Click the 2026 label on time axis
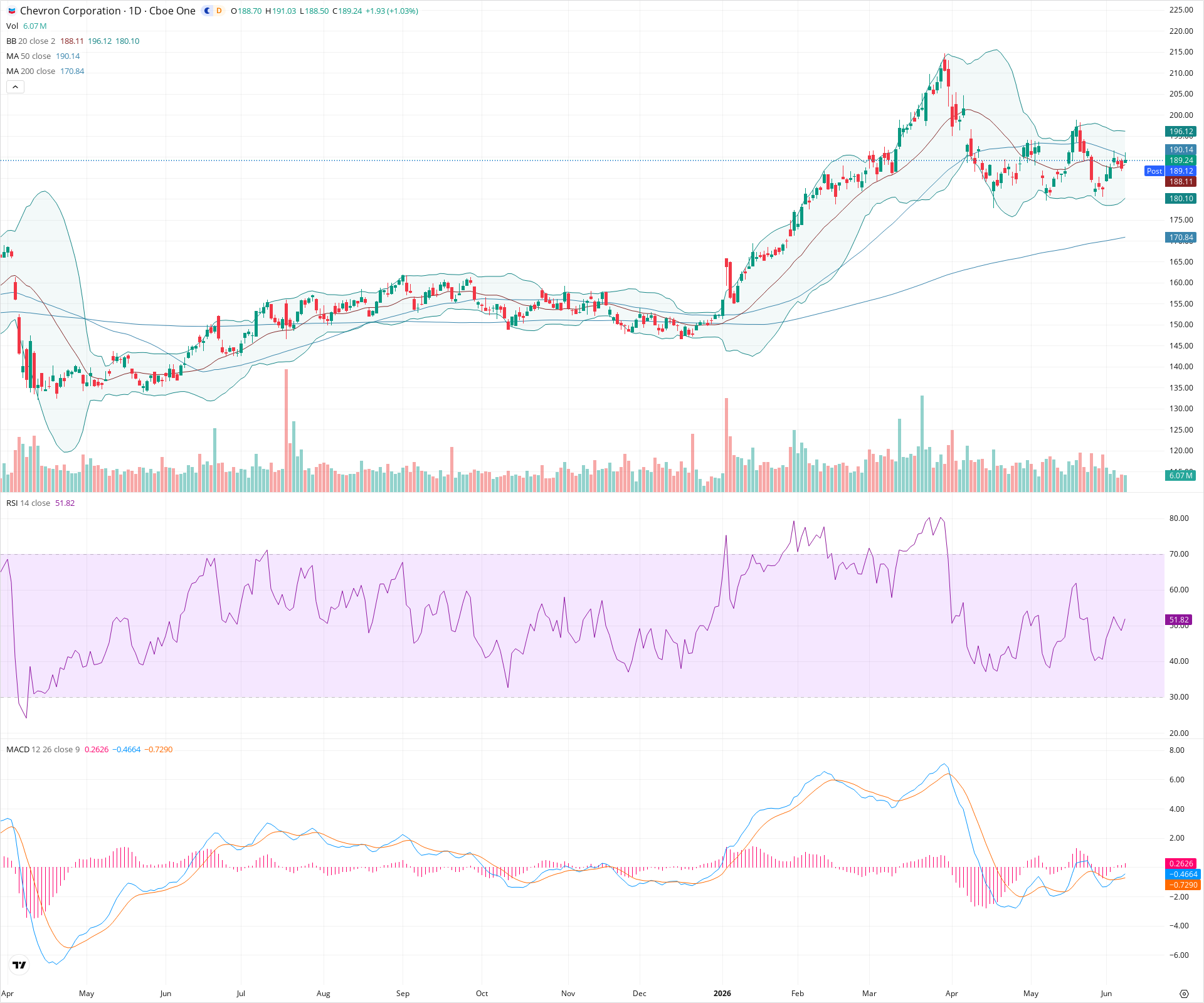Viewport: 1204px width, 1003px height. coord(722,993)
